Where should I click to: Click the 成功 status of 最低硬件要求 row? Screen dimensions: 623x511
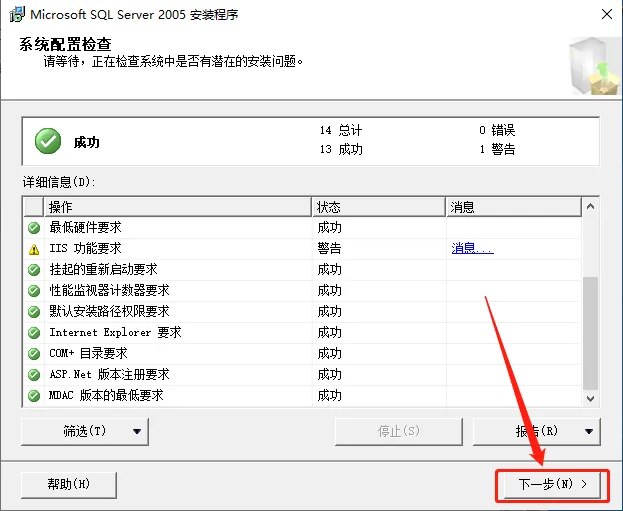tap(329, 228)
